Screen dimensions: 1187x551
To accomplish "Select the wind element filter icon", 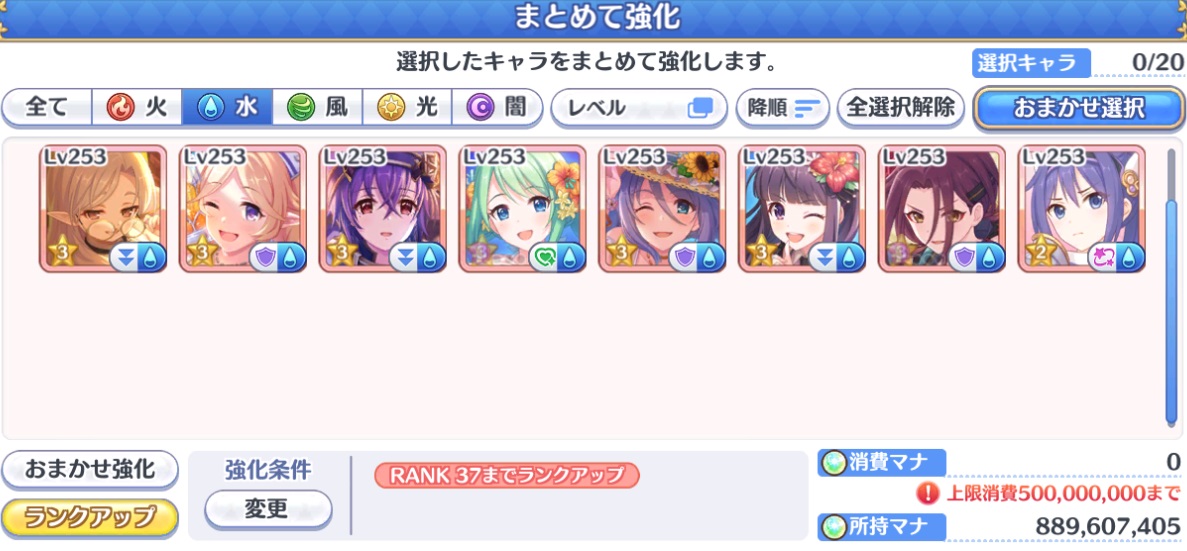I will tap(301, 108).
